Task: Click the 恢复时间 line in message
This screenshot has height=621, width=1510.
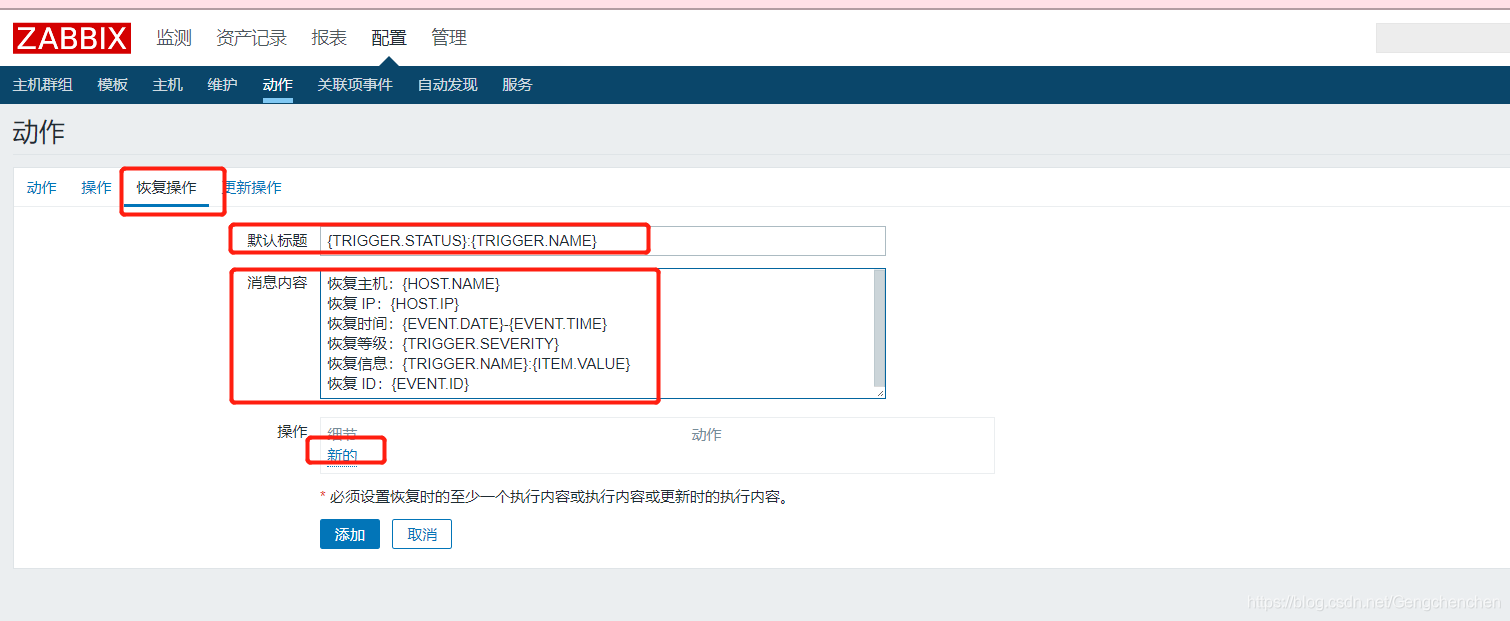Action: [467, 324]
